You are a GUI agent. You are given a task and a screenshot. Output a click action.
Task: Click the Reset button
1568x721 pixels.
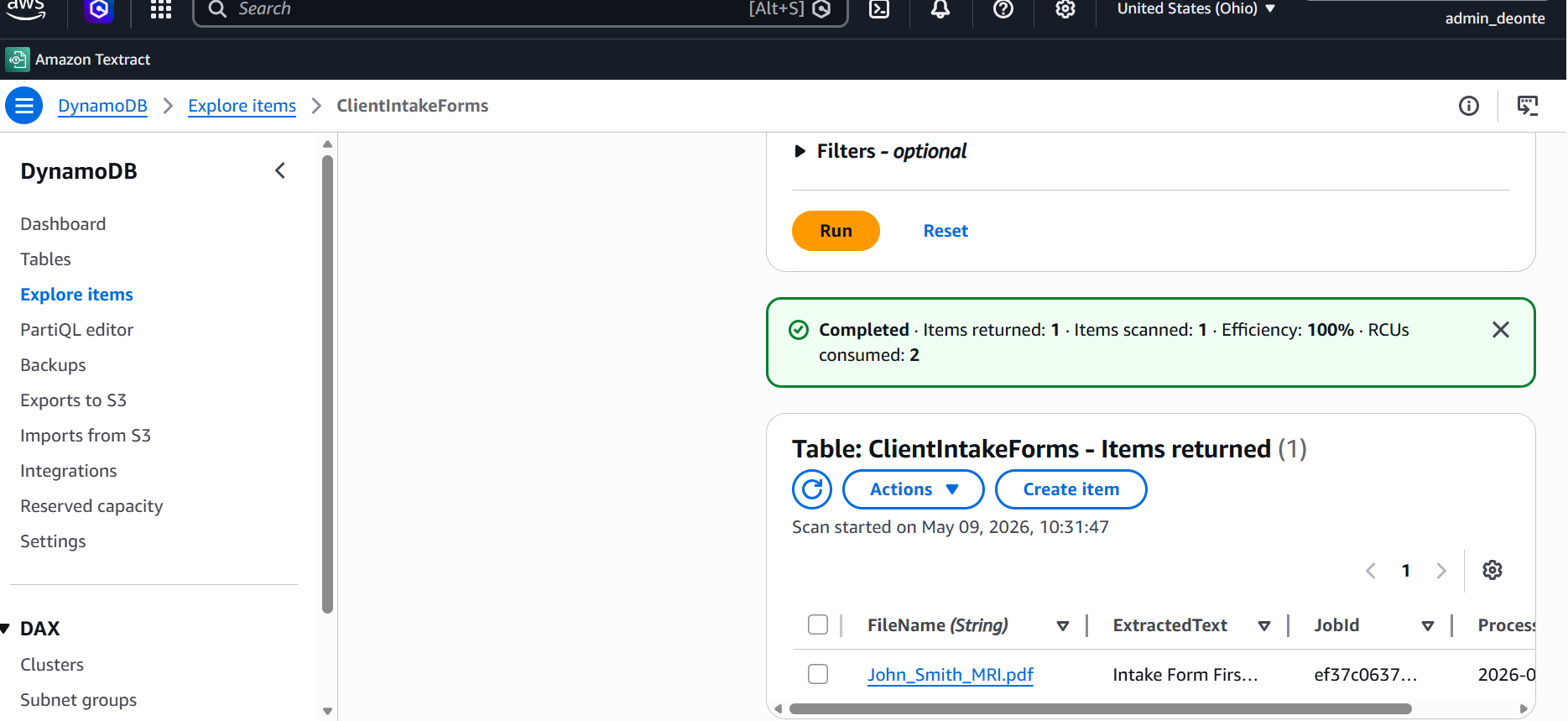[945, 231]
